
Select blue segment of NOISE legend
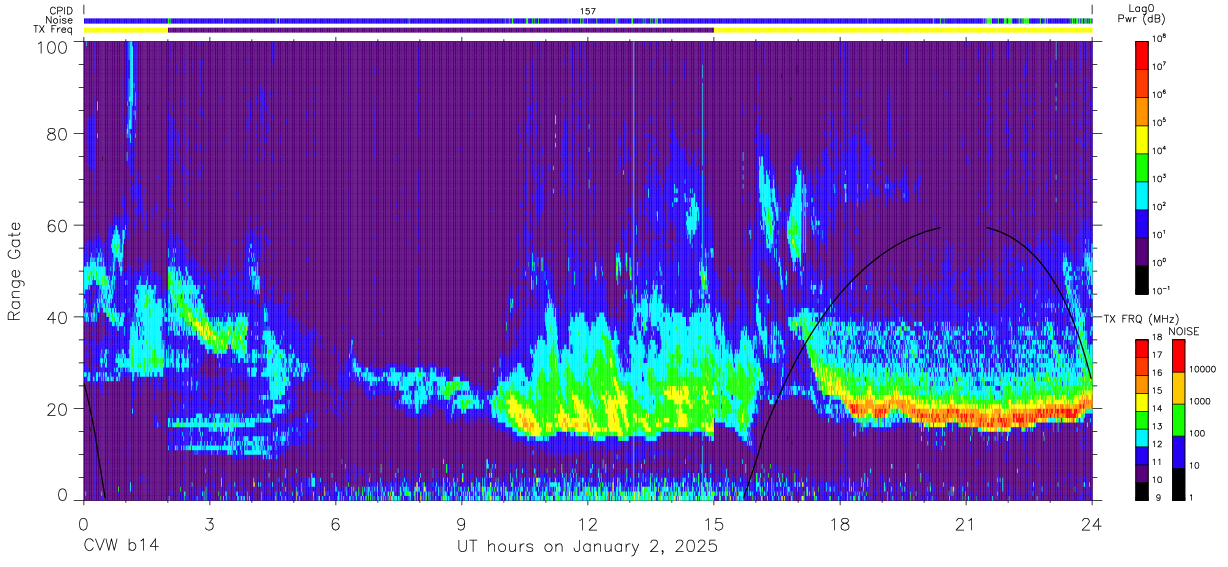coord(1177,452)
